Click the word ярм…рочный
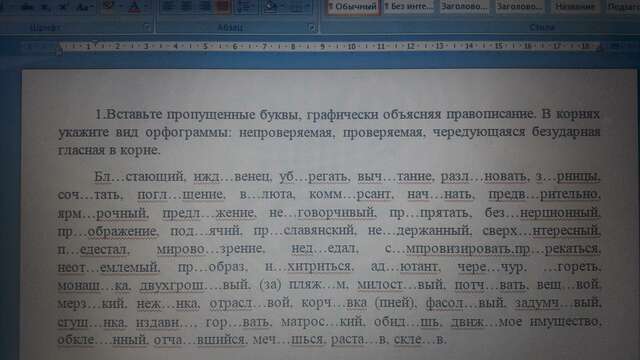This screenshot has width=640, height=360. coord(103,213)
